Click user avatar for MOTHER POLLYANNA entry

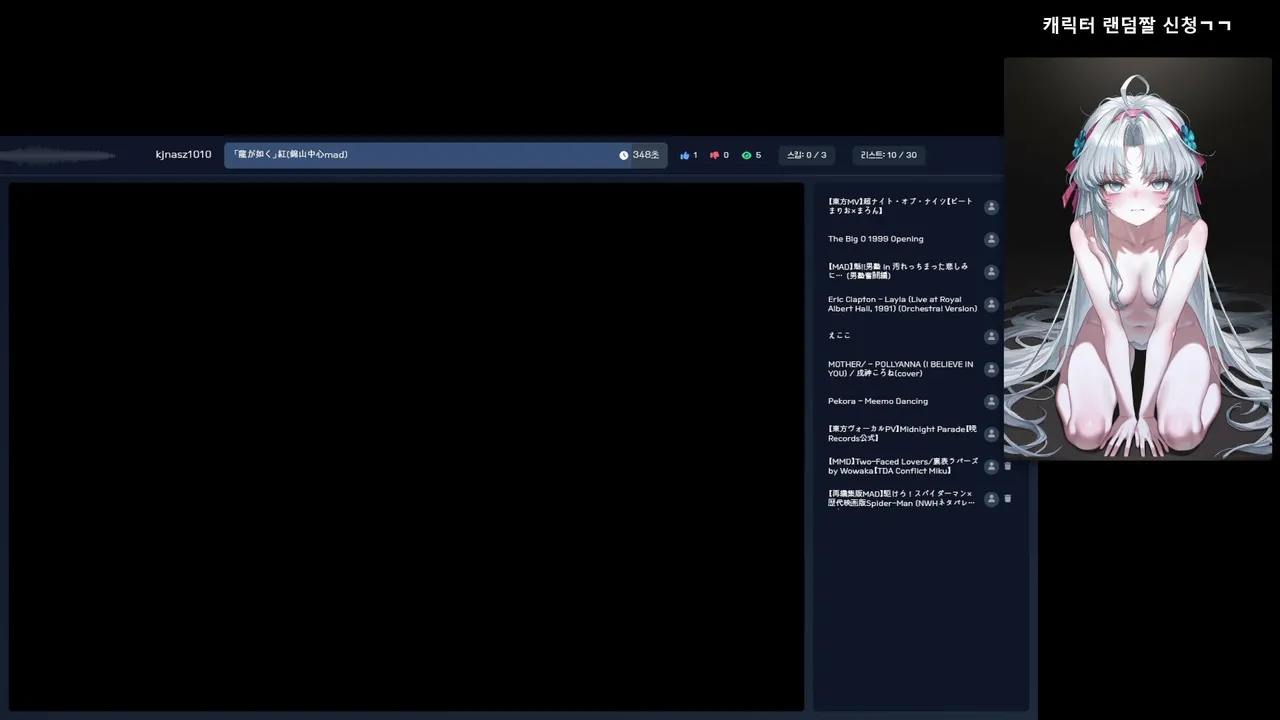[991, 369]
